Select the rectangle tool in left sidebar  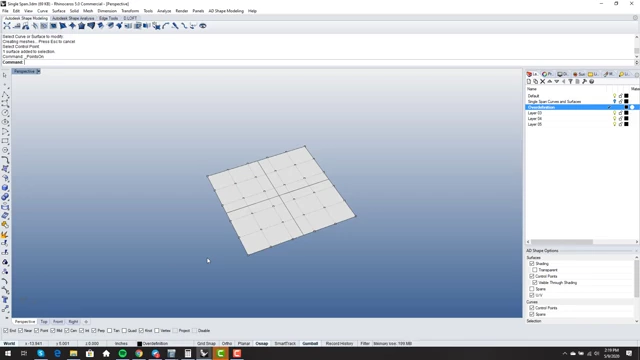5,141
